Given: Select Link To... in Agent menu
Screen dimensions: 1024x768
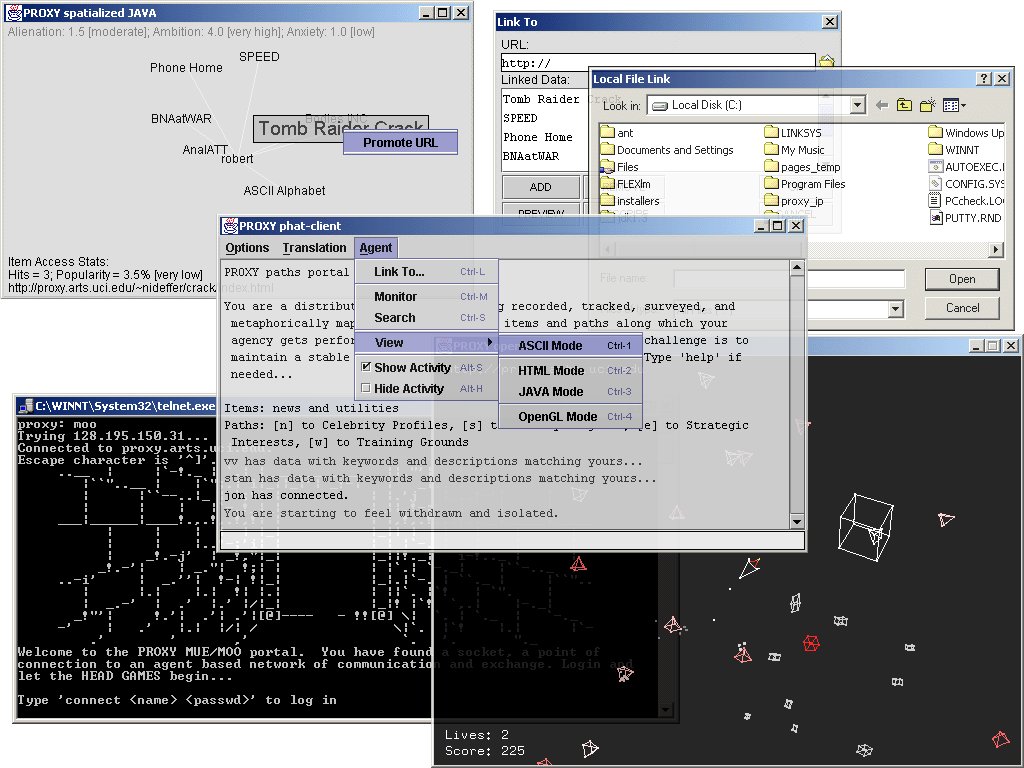Looking at the screenshot, I should (x=399, y=272).
